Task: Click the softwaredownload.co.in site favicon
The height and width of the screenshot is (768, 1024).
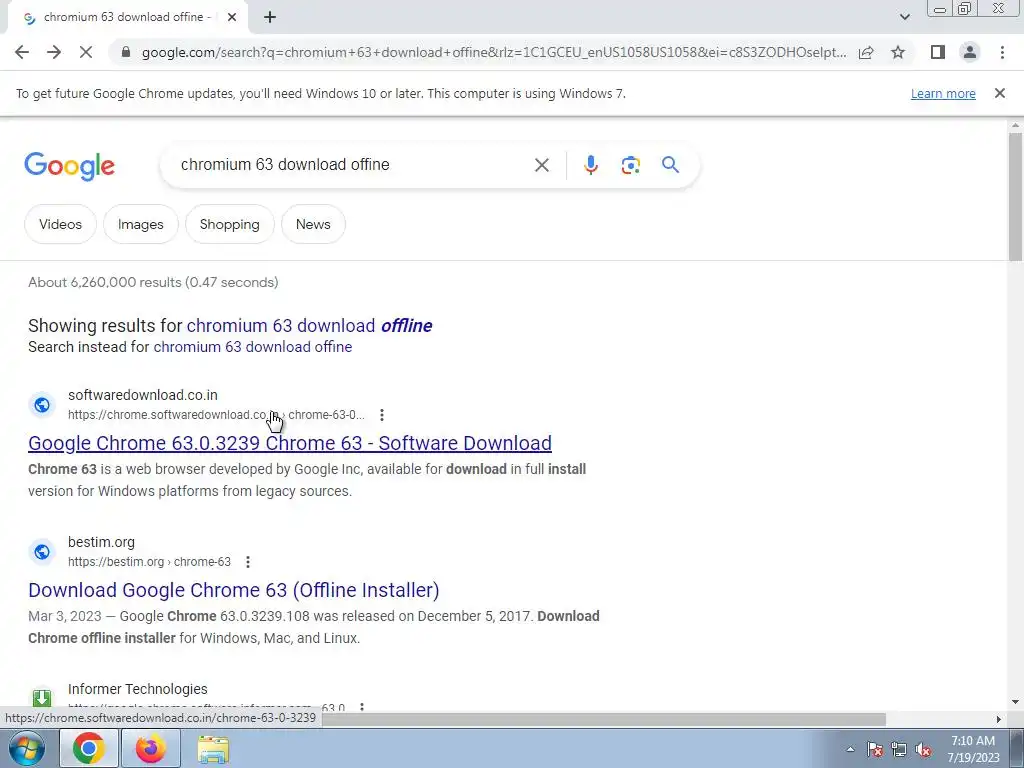Action: [x=42, y=405]
